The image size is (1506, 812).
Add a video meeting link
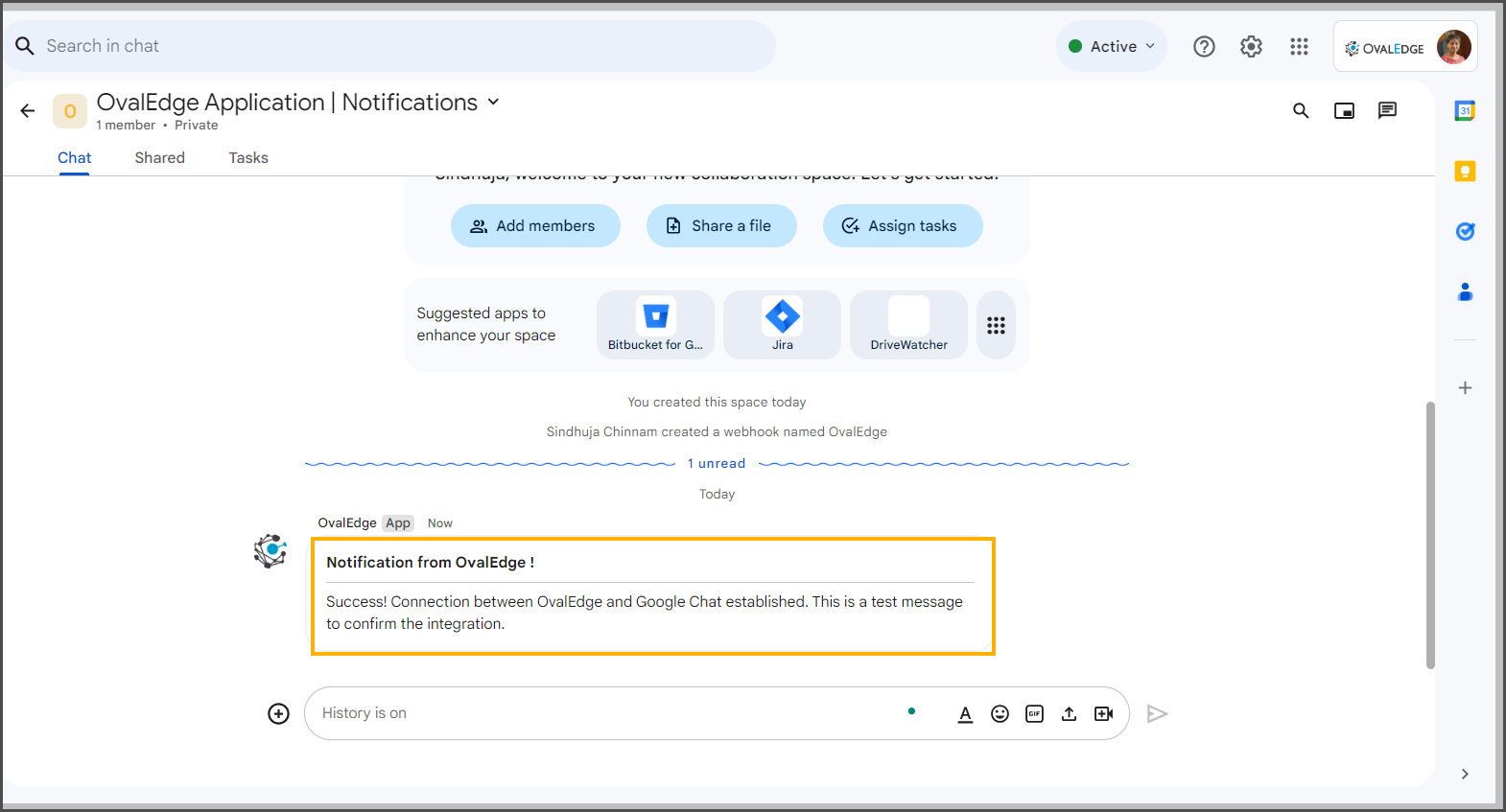click(x=1103, y=713)
